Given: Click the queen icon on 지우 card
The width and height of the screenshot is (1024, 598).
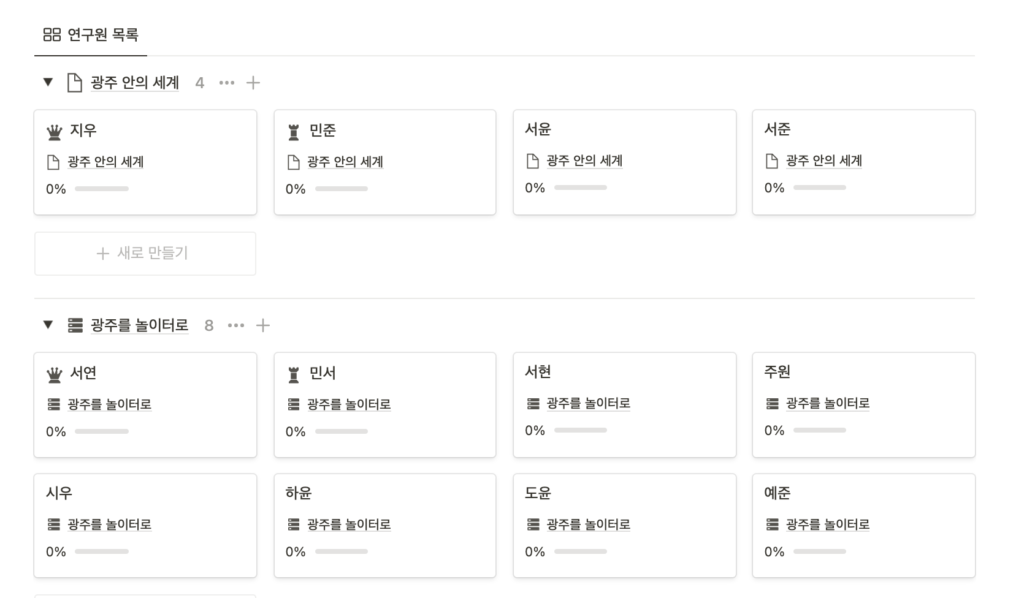Looking at the screenshot, I should pos(55,131).
